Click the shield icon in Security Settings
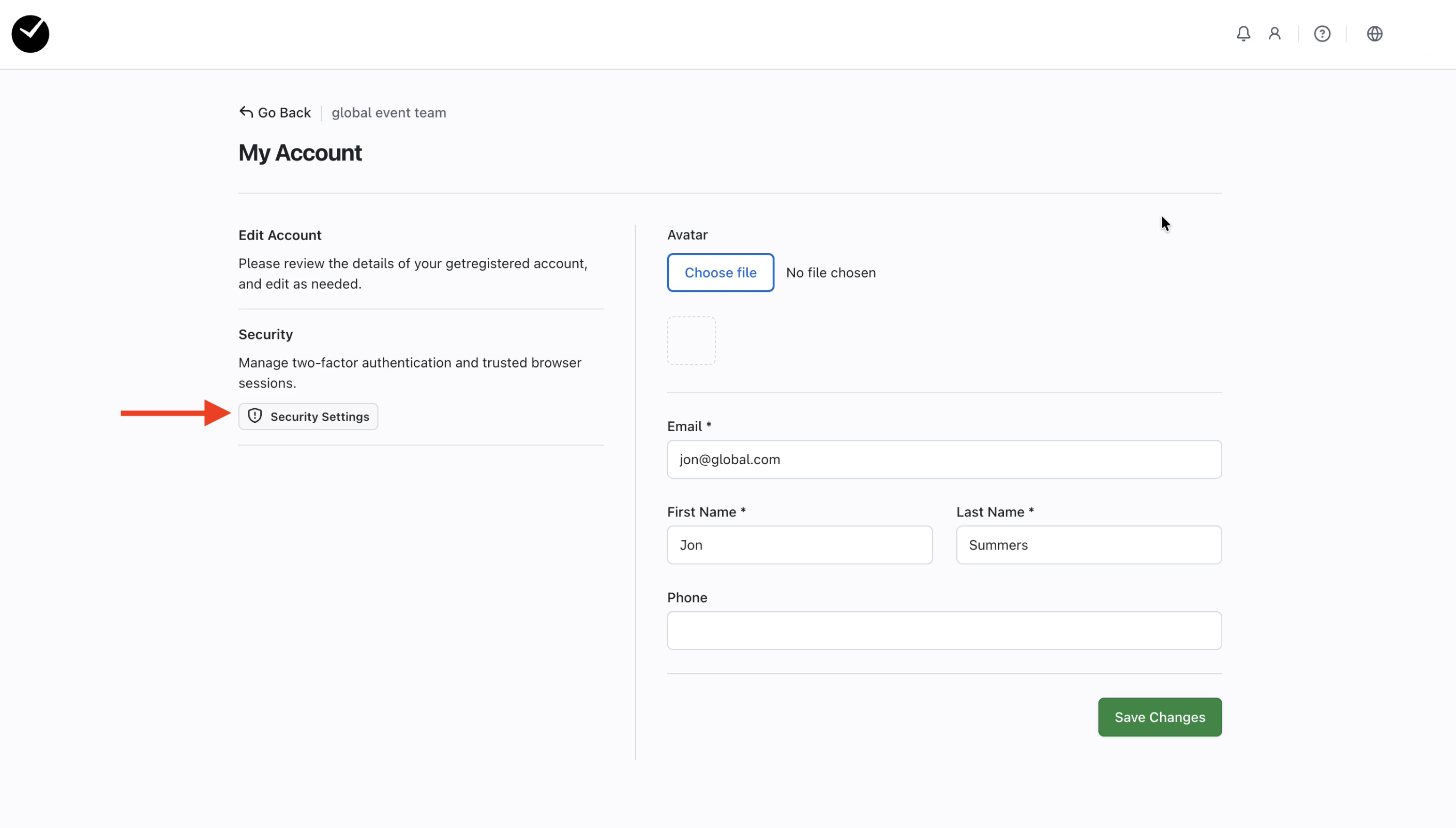This screenshot has height=828, width=1456. tap(254, 416)
